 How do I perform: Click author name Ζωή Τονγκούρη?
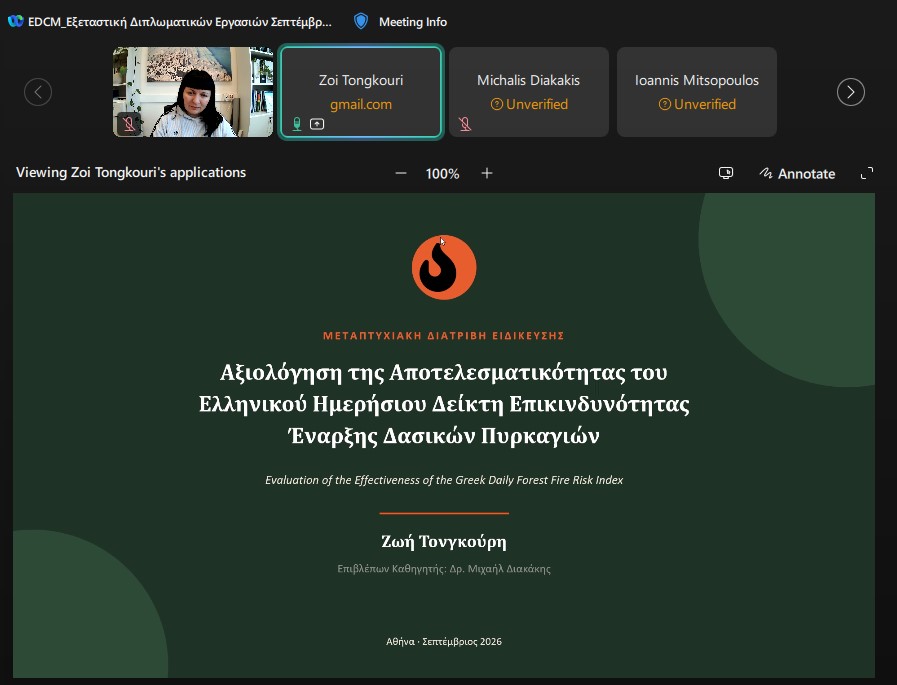click(444, 541)
